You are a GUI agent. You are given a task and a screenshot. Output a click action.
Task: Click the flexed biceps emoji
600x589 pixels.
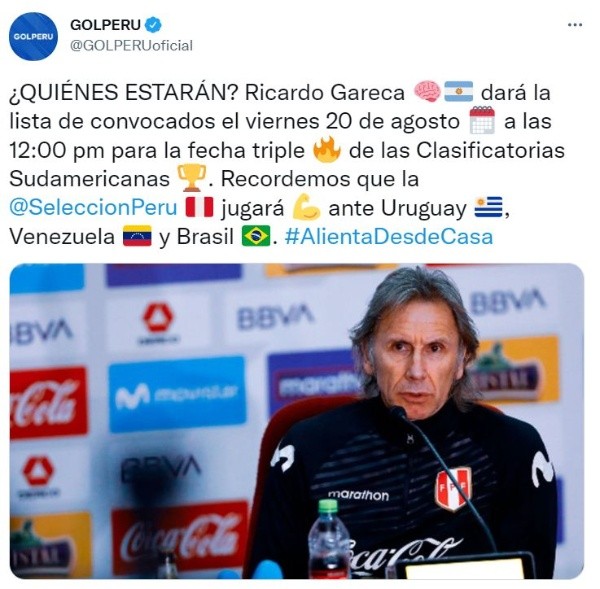306,207
